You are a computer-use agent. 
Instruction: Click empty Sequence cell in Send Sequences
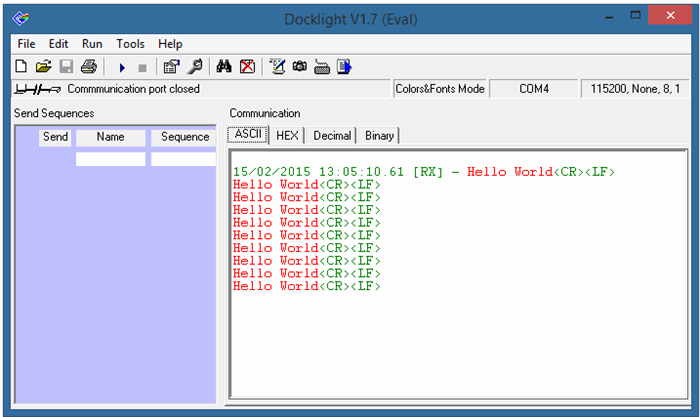[x=183, y=159]
